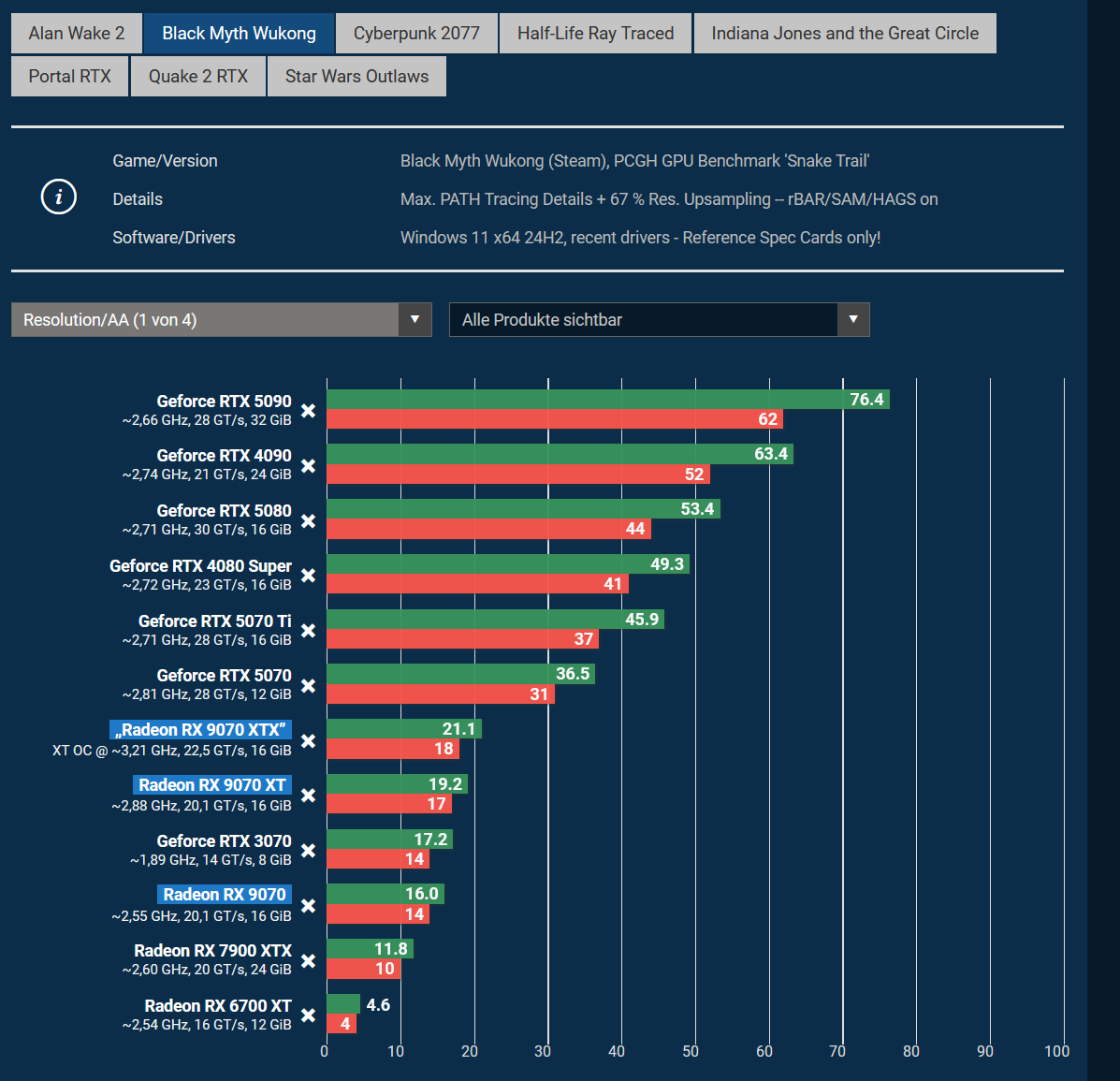Viewport: 1120px width, 1081px height.
Task: Hide Radeon RX 9070 via its X icon
Action: (x=308, y=905)
